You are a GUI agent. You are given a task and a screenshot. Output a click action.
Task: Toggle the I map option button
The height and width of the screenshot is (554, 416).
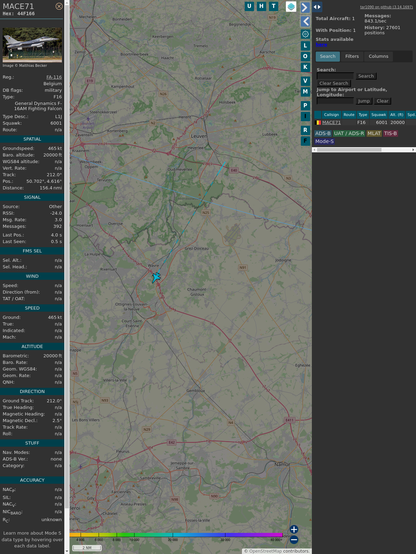305,116
